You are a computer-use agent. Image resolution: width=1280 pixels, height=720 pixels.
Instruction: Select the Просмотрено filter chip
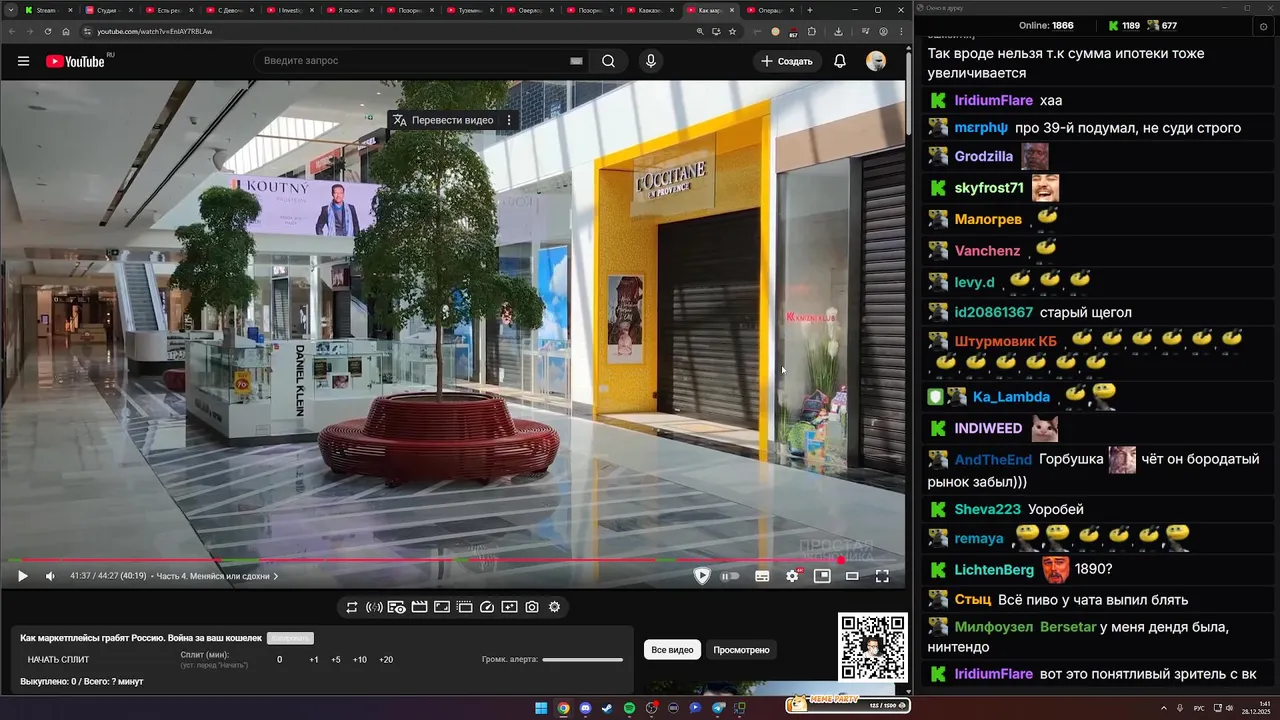pos(741,650)
